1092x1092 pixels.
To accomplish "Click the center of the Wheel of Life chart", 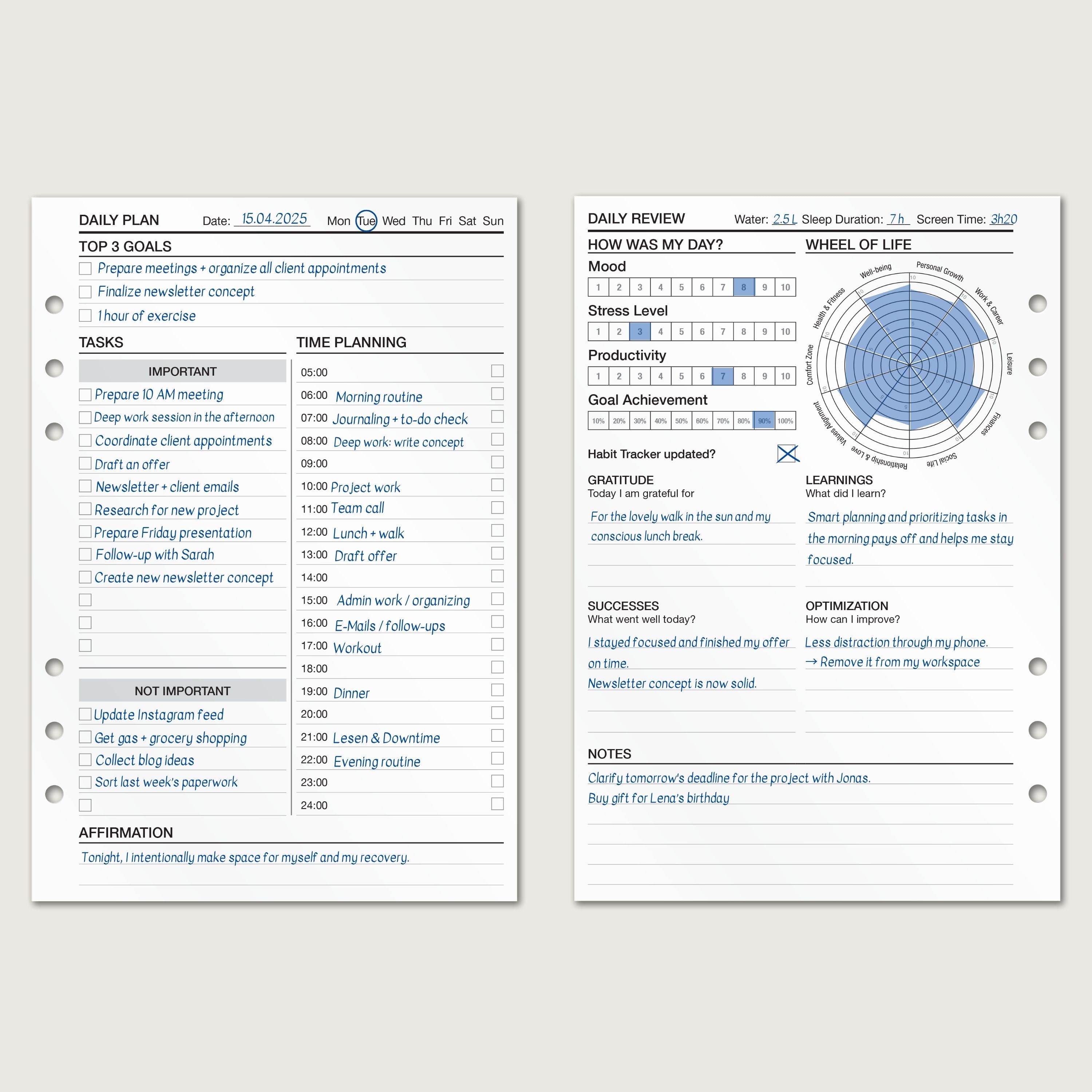I will click(x=909, y=365).
